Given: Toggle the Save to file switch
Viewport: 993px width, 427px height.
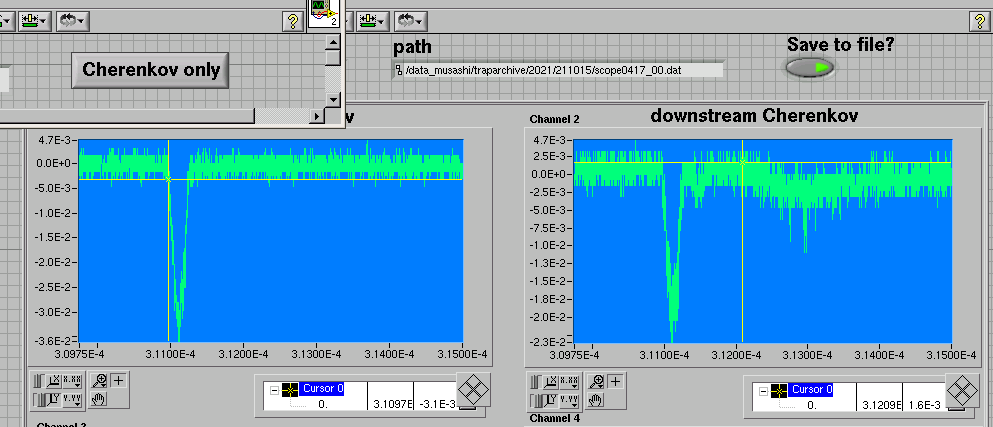Looking at the screenshot, I should [809, 68].
